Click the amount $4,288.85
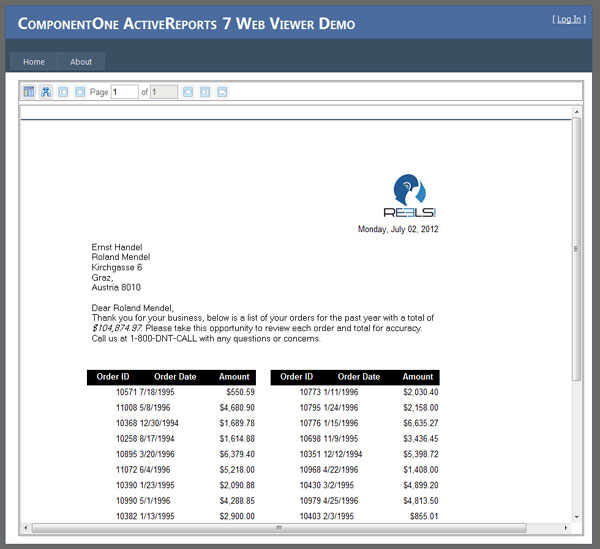This screenshot has width=600, height=549. pos(237,501)
